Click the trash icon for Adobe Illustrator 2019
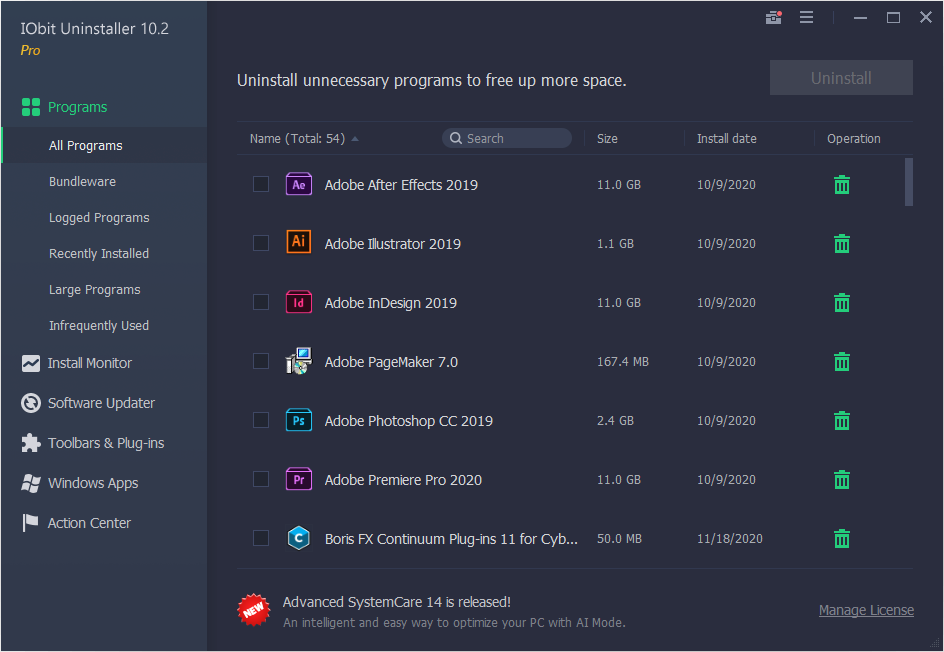Screen dimensions: 944x652 click(x=842, y=244)
